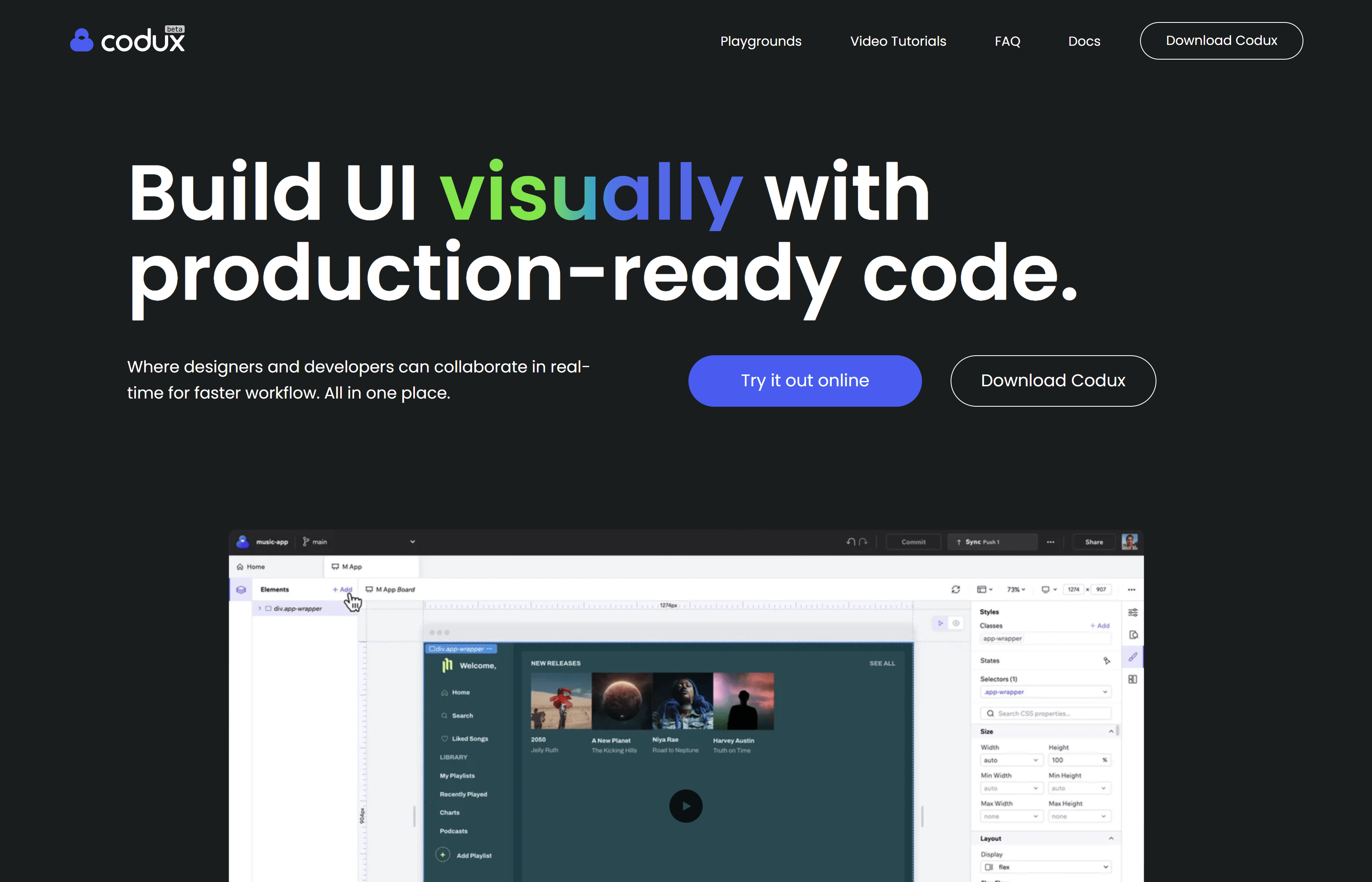The width and height of the screenshot is (1372, 882).
Task: Toggle the pointer interaction mode button
Action: [940, 623]
